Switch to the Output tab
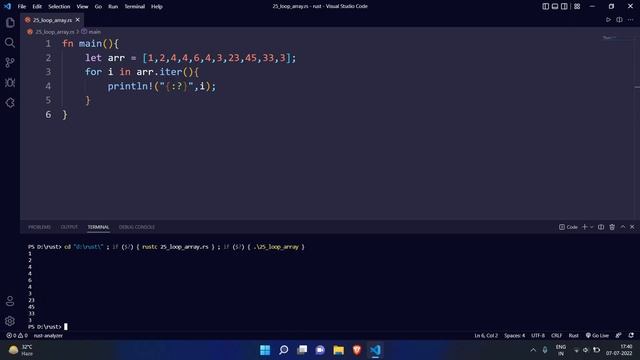Image resolution: width=640 pixels, height=360 pixels. [x=69, y=227]
